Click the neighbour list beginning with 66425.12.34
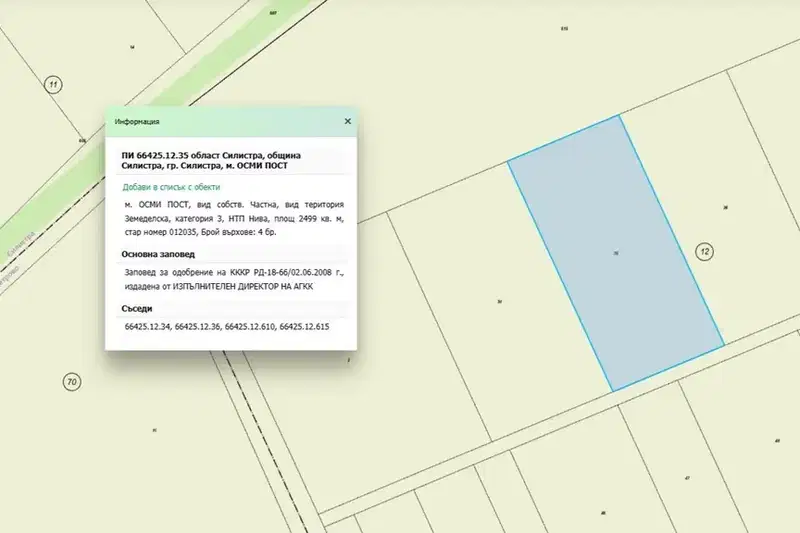The width and height of the screenshot is (800, 533). [227, 326]
